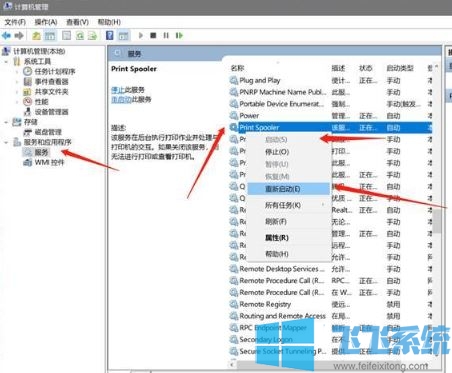Collapse the 存储 tree node

pos(6,122)
